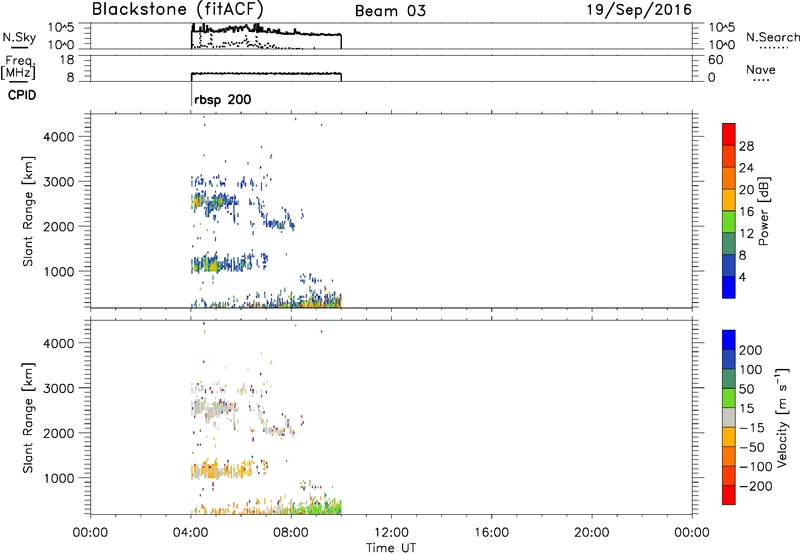Click the sky noise trace in top panel

coord(266,31)
